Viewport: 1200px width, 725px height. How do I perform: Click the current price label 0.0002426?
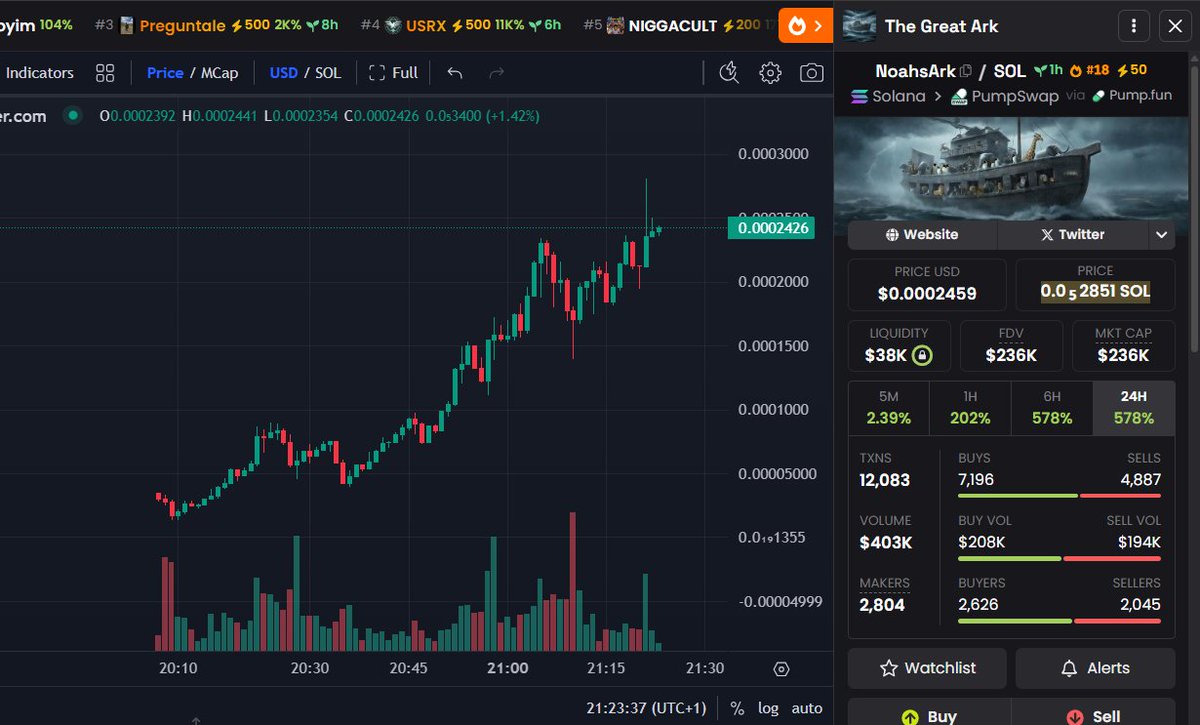click(x=773, y=228)
